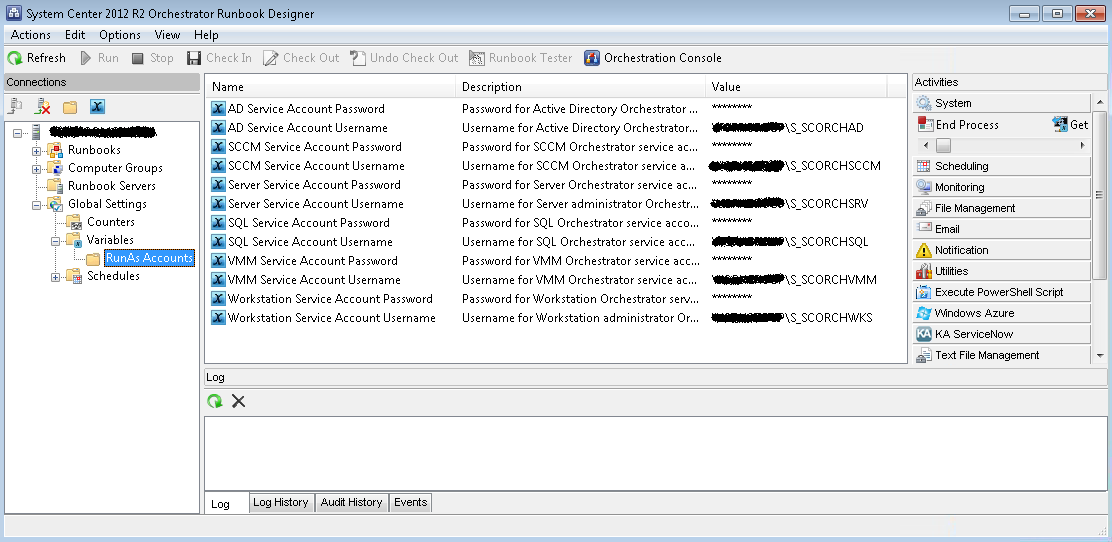Click variable icon for Workstation Service Account Password
The image size is (1112, 542).
[x=218, y=299]
